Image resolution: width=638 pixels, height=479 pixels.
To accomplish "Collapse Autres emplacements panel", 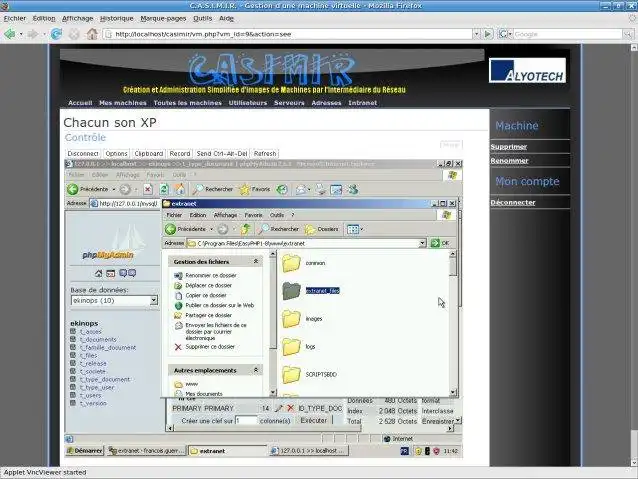I will 256,370.
